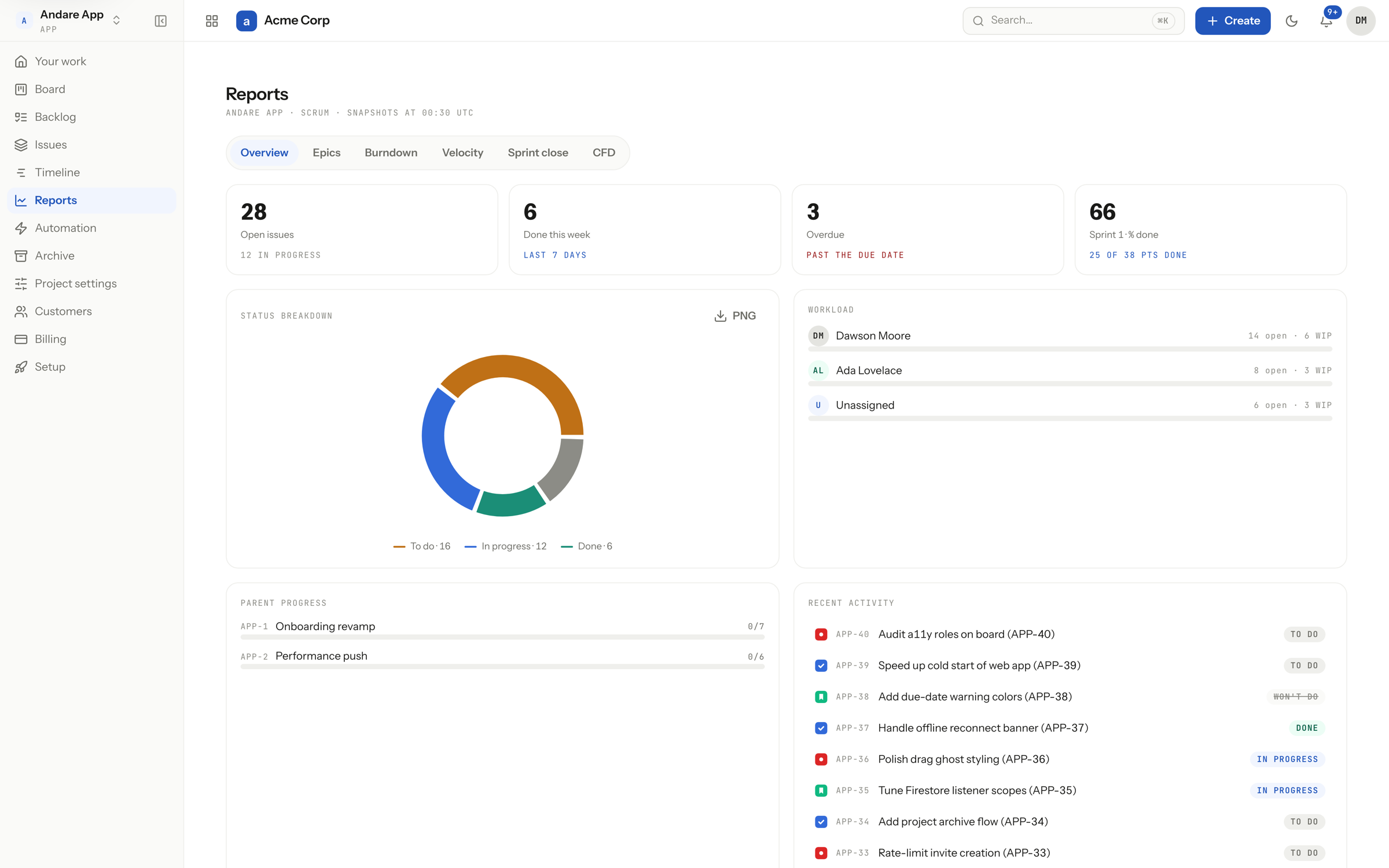Click the Issues layers icon
The width and height of the screenshot is (1389, 868).
21,145
